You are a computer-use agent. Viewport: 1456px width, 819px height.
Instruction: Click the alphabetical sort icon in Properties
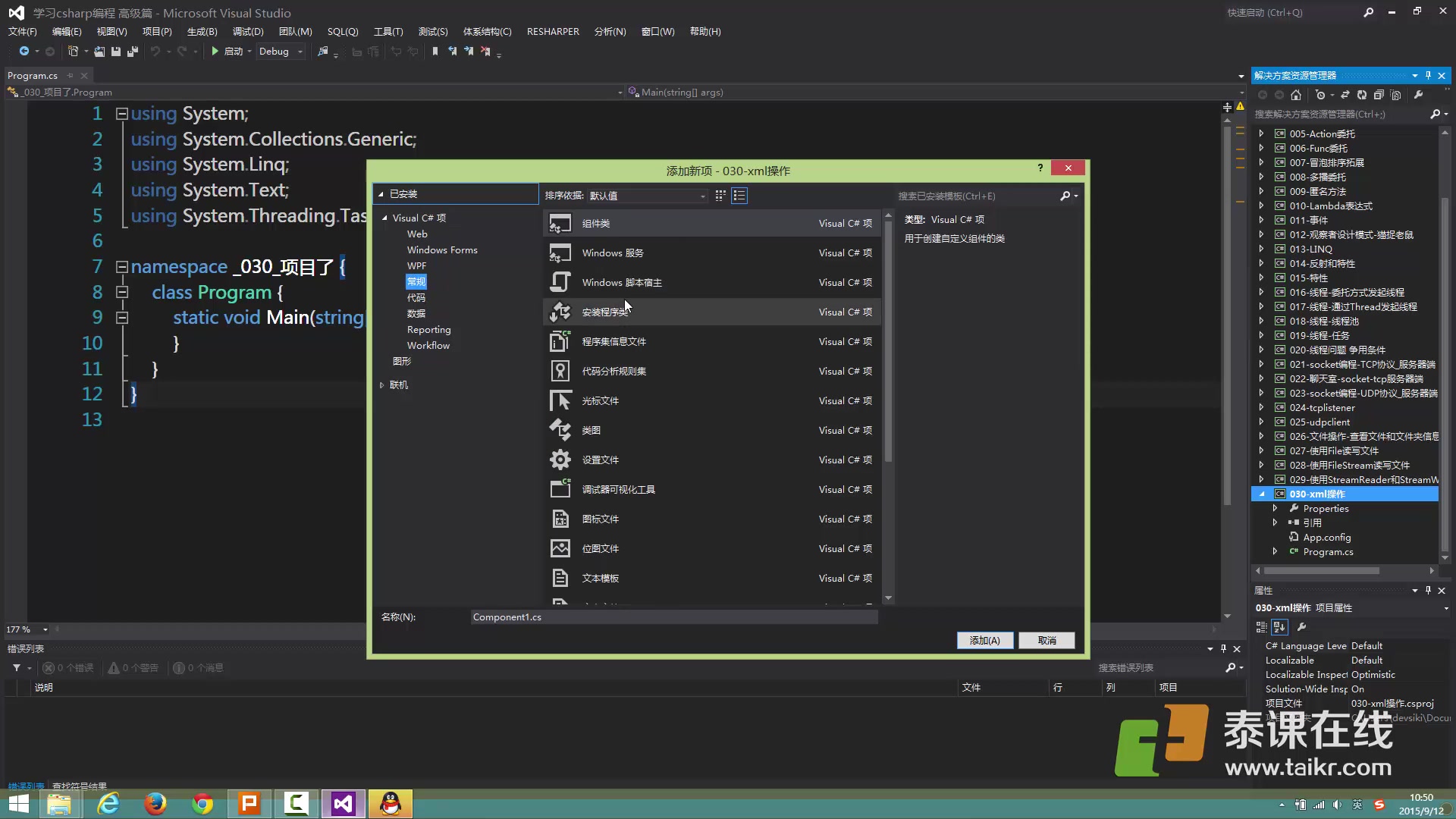(x=1279, y=627)
